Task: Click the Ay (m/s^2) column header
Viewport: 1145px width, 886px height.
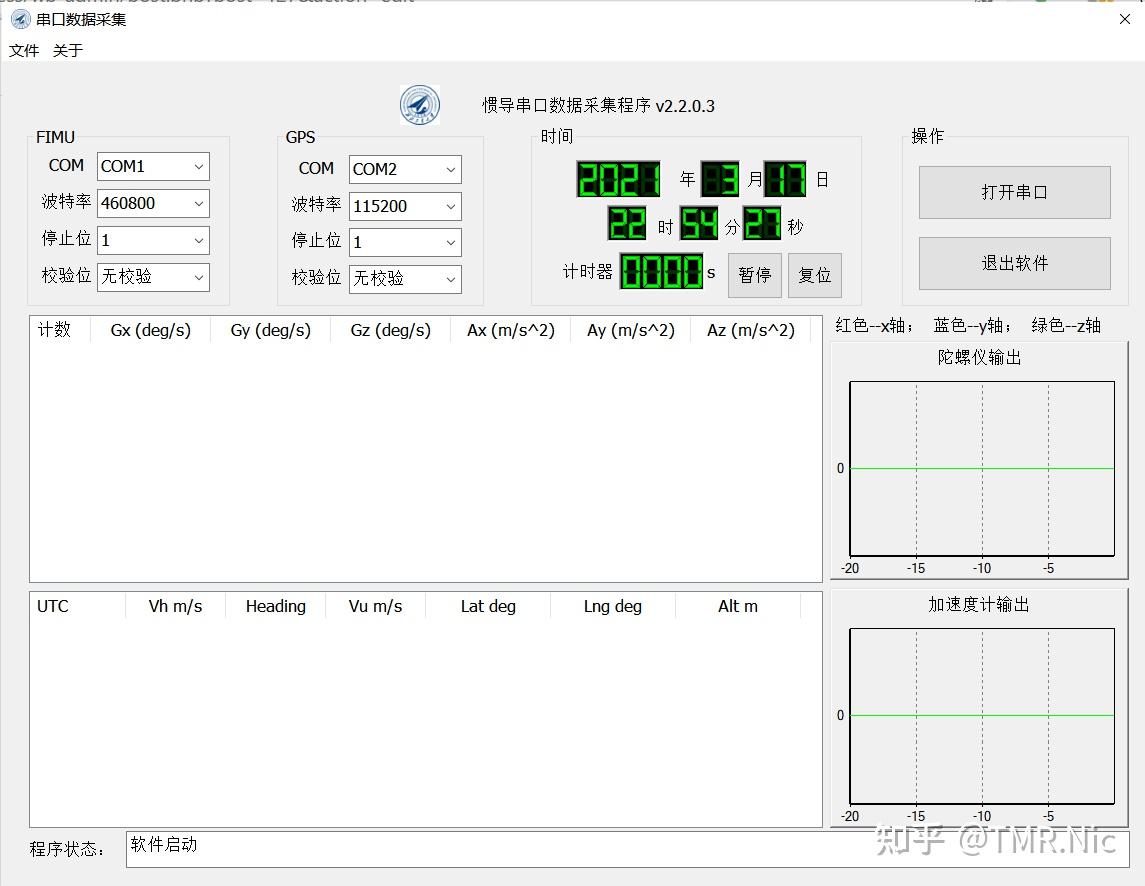Action: click(630, 330)
